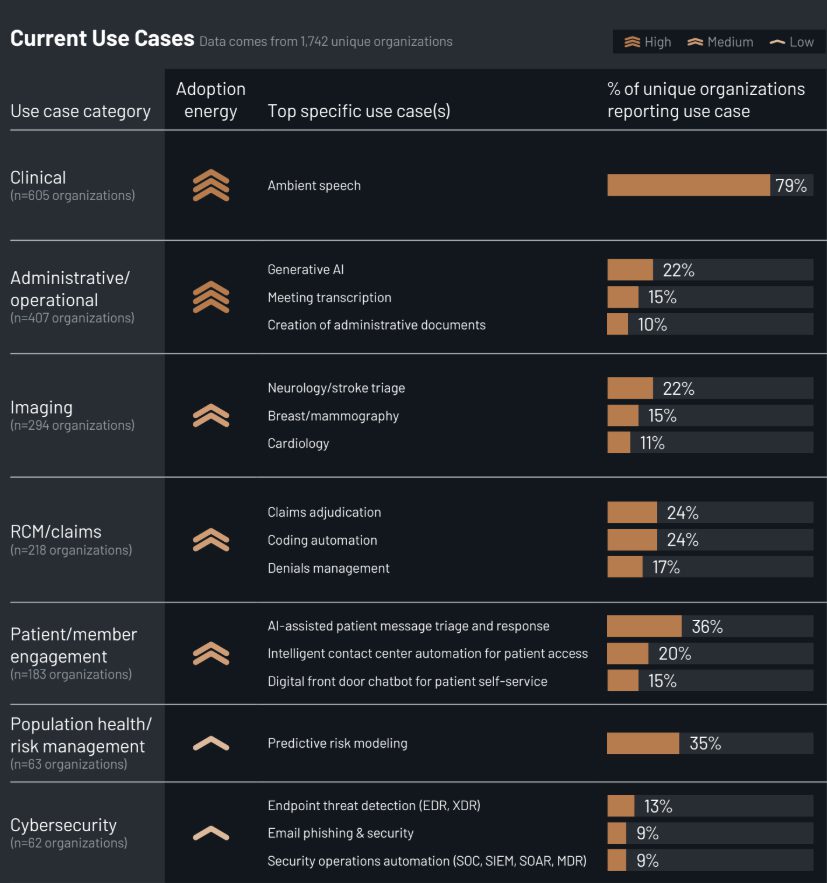Click the Clinical high adoption chevron icon

pyautogui.click(x=211, y=186)
